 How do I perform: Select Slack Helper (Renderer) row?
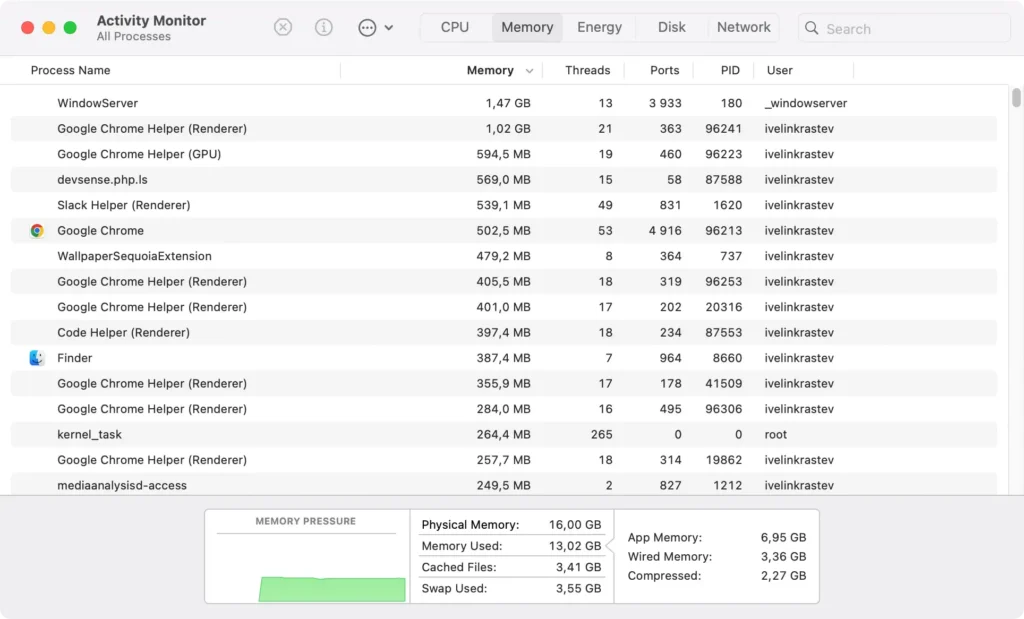[x=504, y=205]
